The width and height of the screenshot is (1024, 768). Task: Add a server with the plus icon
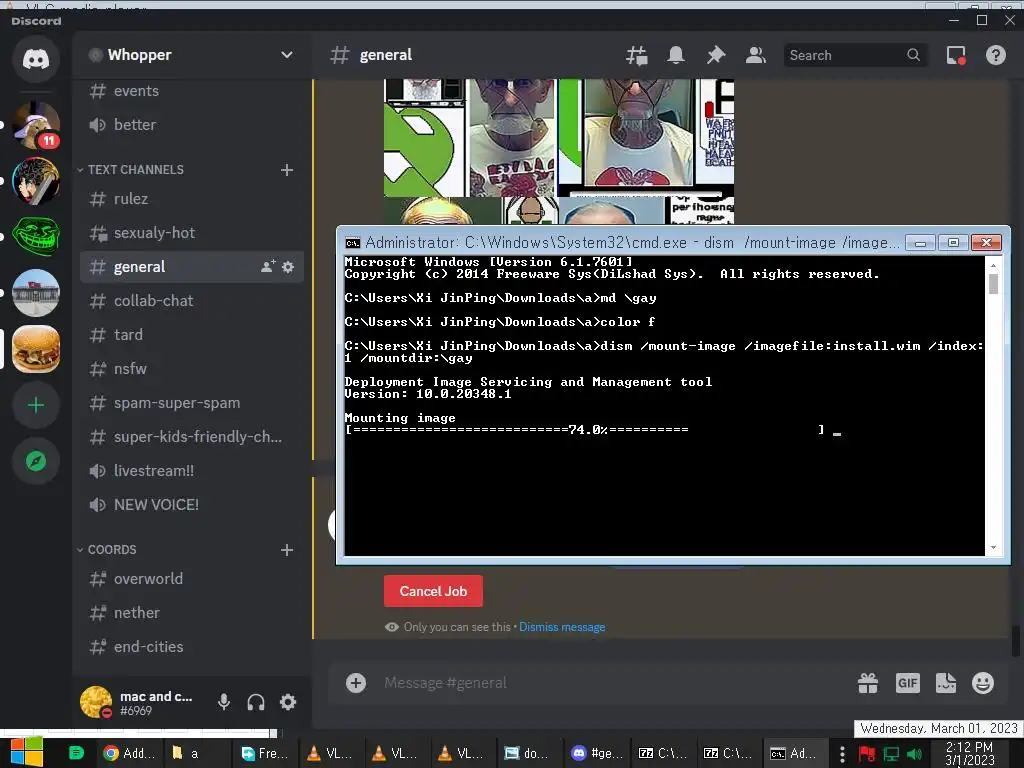coord(36,406)
